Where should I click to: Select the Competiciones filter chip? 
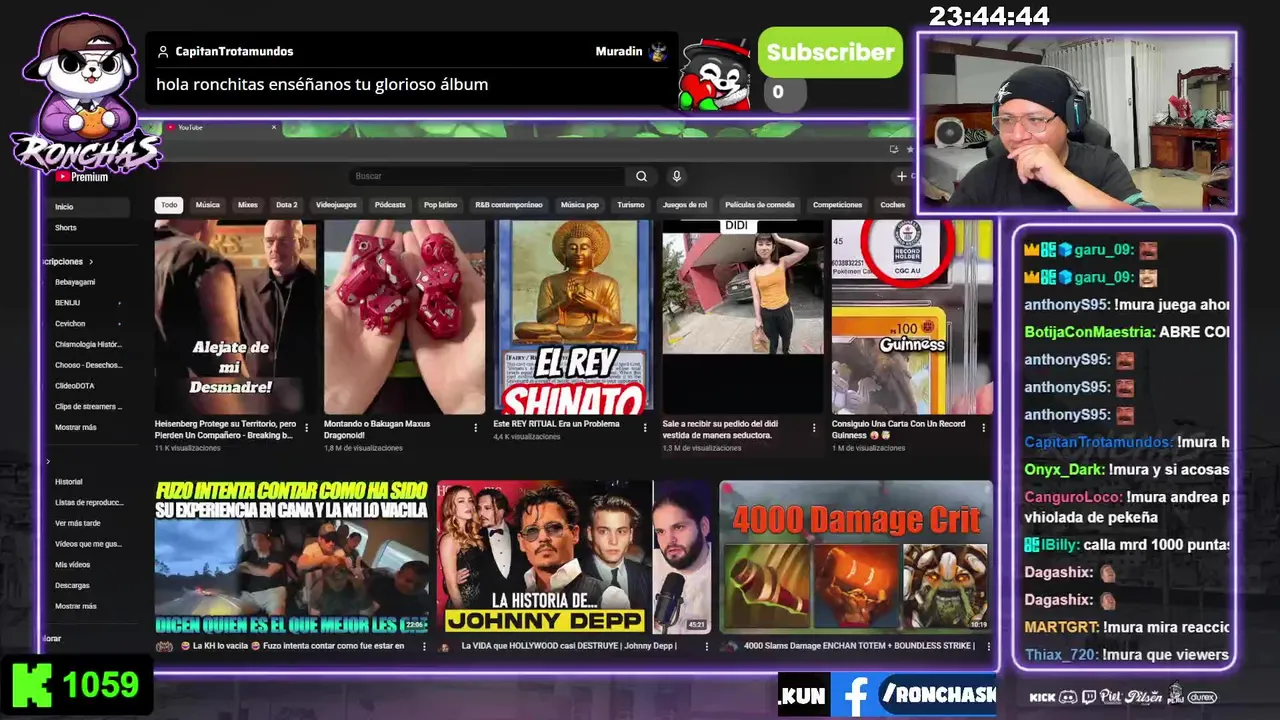[838, 205]
